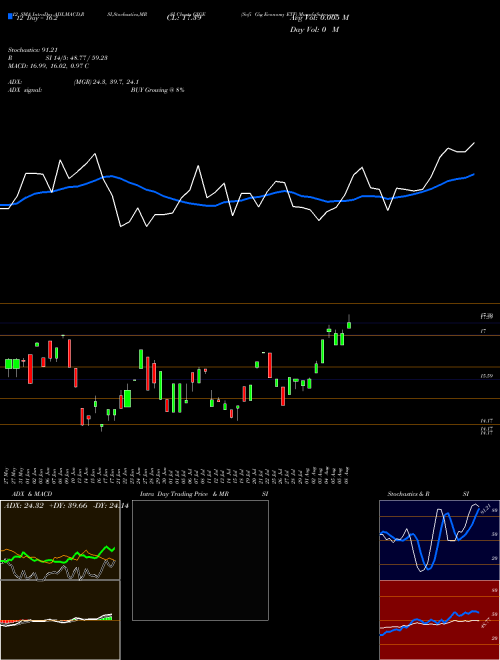The width and height of the screenshot is (500, 660).
Task: Click the white price line's final peak
Action: click(474, 143)
